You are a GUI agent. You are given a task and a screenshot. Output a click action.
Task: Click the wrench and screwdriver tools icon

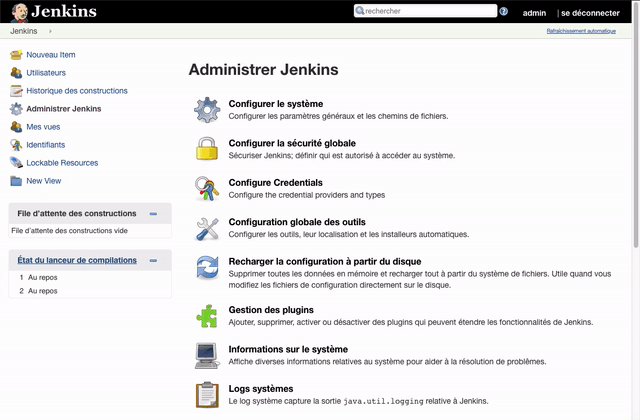[207, 228]
